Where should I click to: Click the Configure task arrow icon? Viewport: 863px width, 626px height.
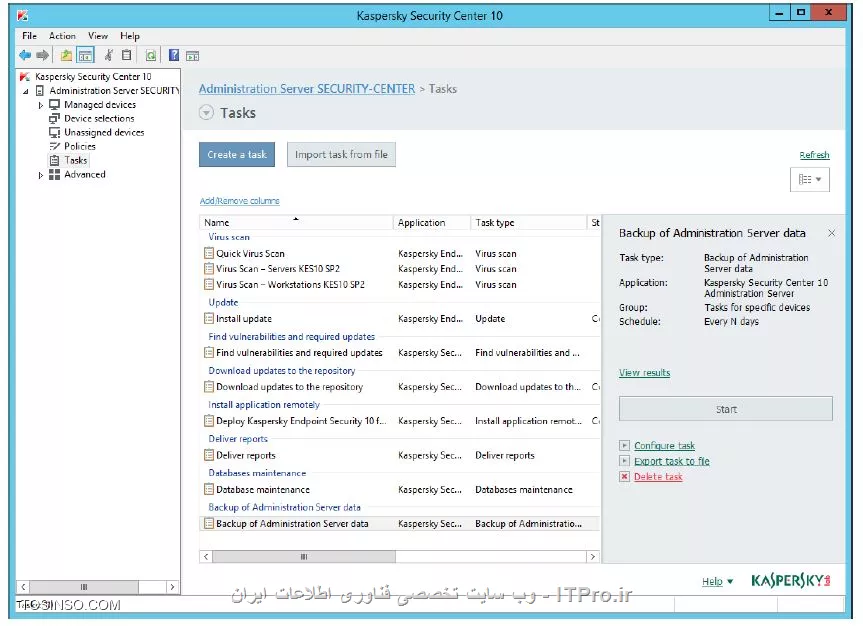pyautogui.click(x=624, y=445)
